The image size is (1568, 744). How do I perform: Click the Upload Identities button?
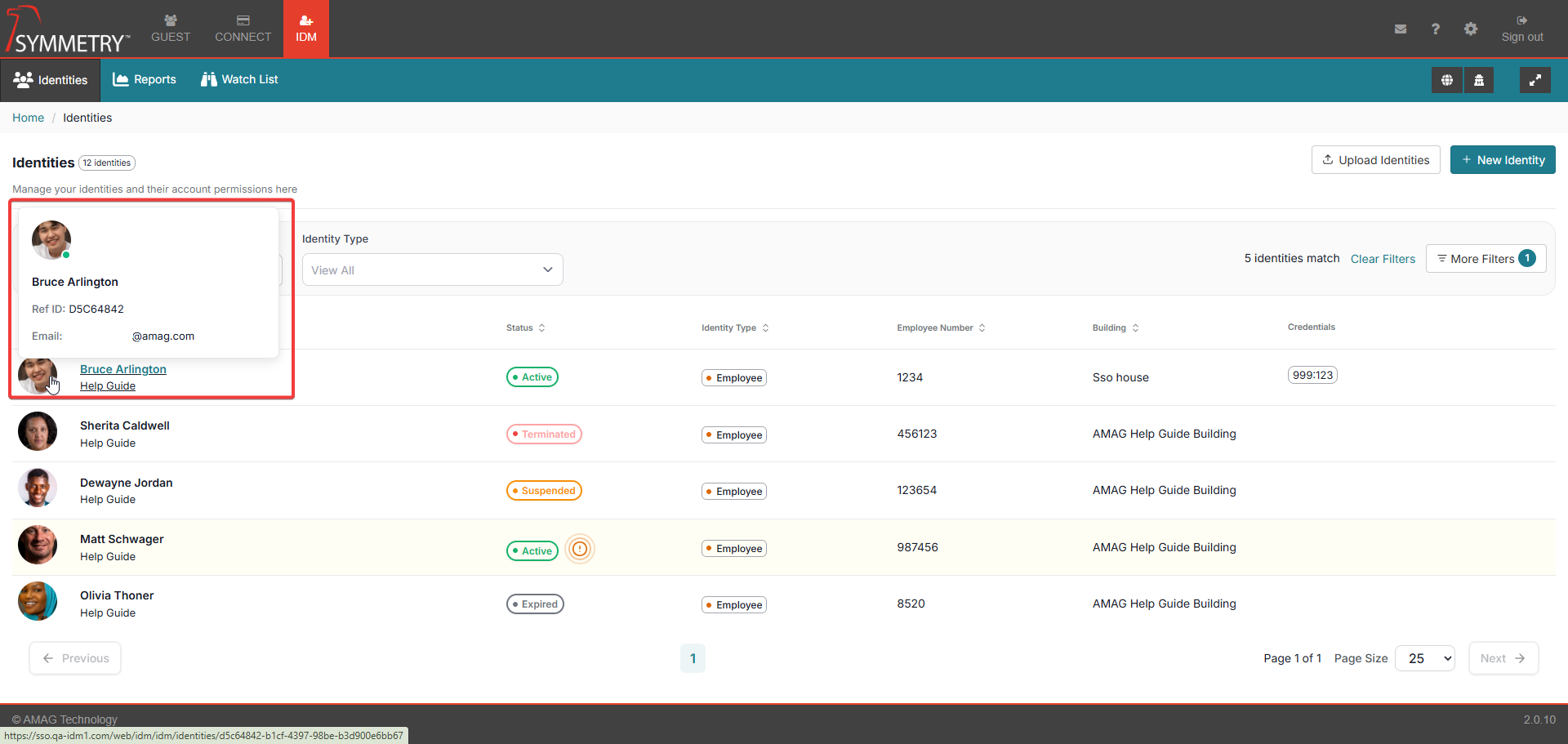1375,160
